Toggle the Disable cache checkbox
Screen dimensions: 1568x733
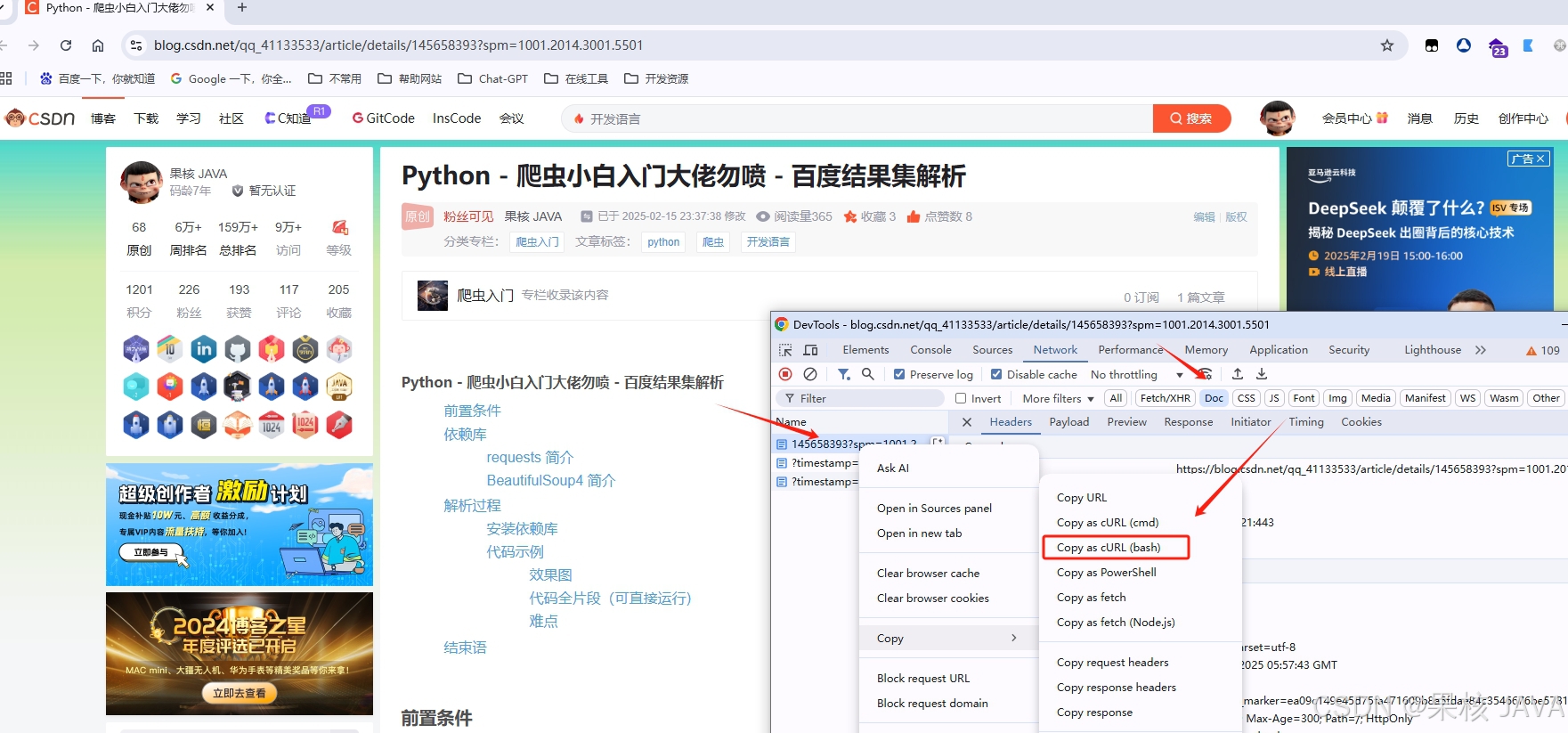(x=996, y=374)
